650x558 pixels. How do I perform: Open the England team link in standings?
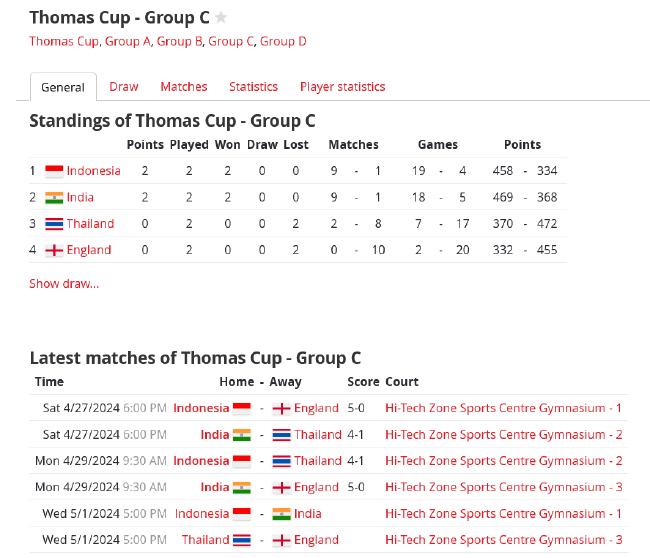click(89, 250)
